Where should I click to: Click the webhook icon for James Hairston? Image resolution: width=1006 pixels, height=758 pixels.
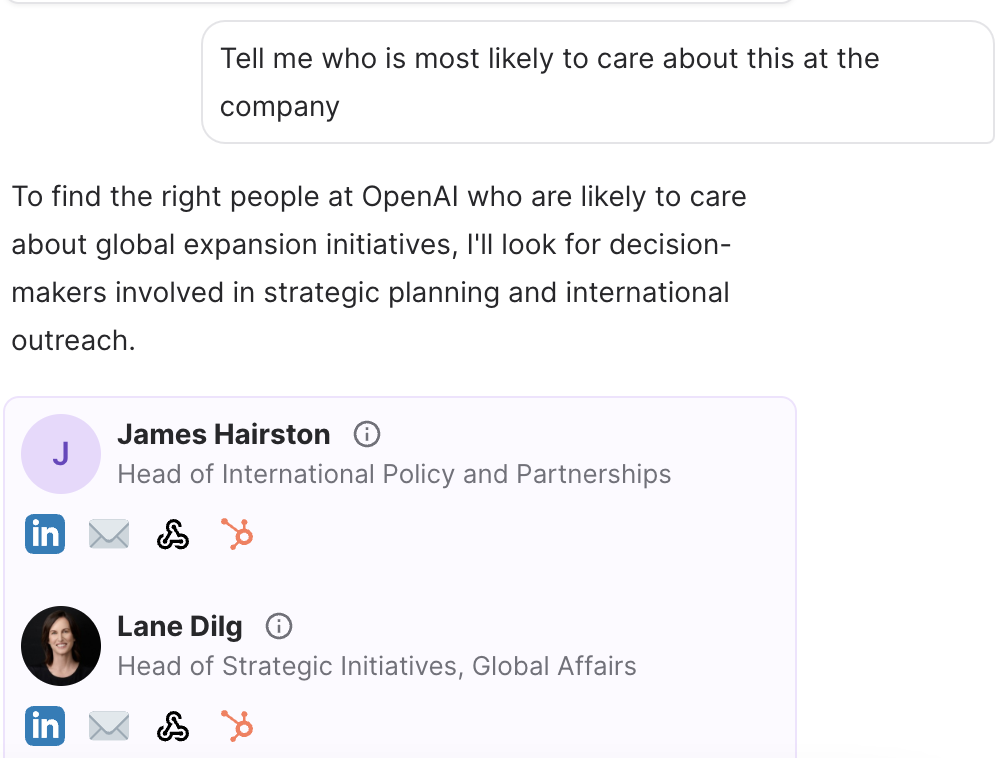tap(173, 535)
